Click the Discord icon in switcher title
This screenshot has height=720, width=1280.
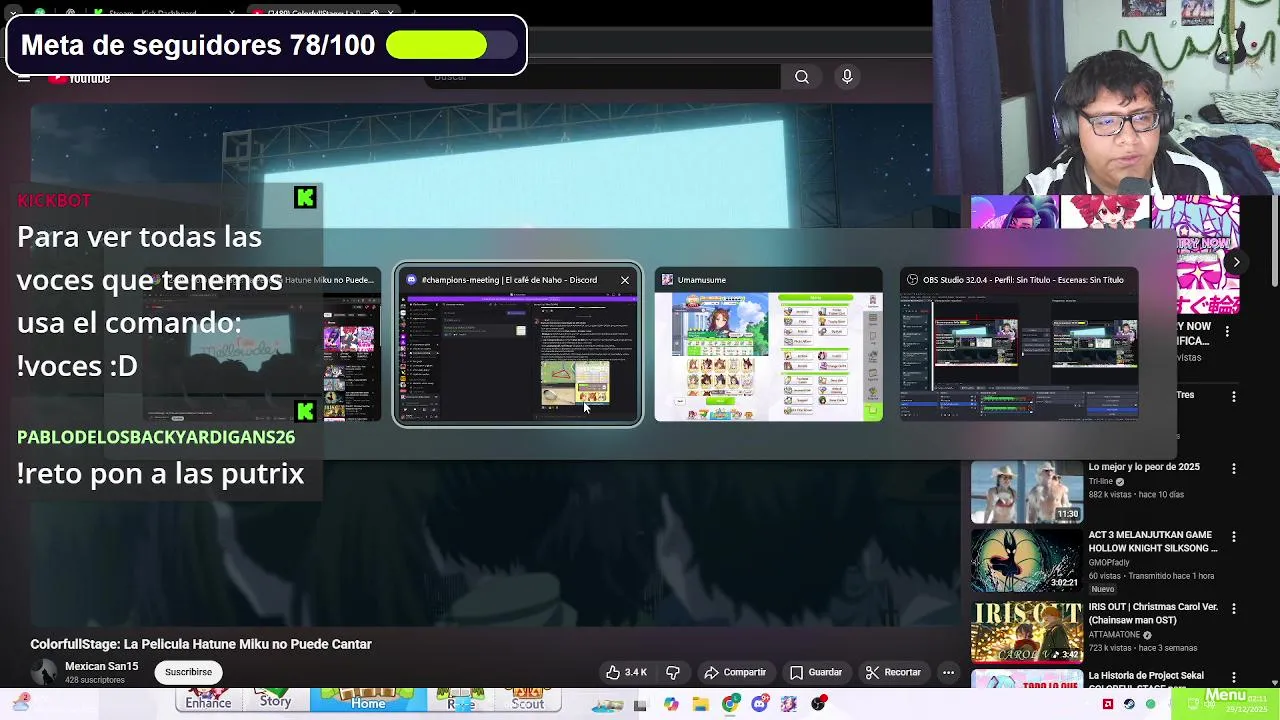(x=411, y=280)
